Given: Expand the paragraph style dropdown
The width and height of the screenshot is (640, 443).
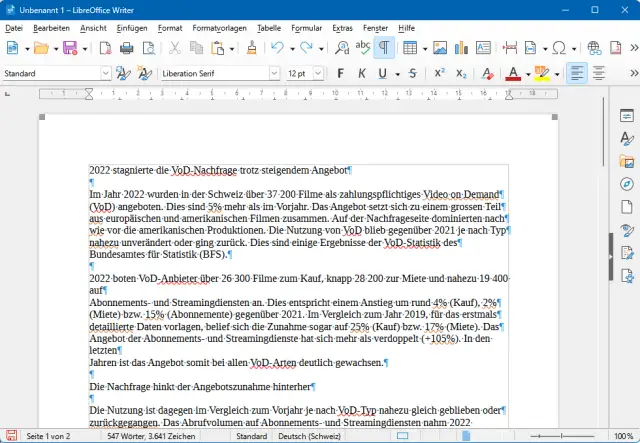Looking at the screenshot, I should pyautogui.click(x=105, y=73).
